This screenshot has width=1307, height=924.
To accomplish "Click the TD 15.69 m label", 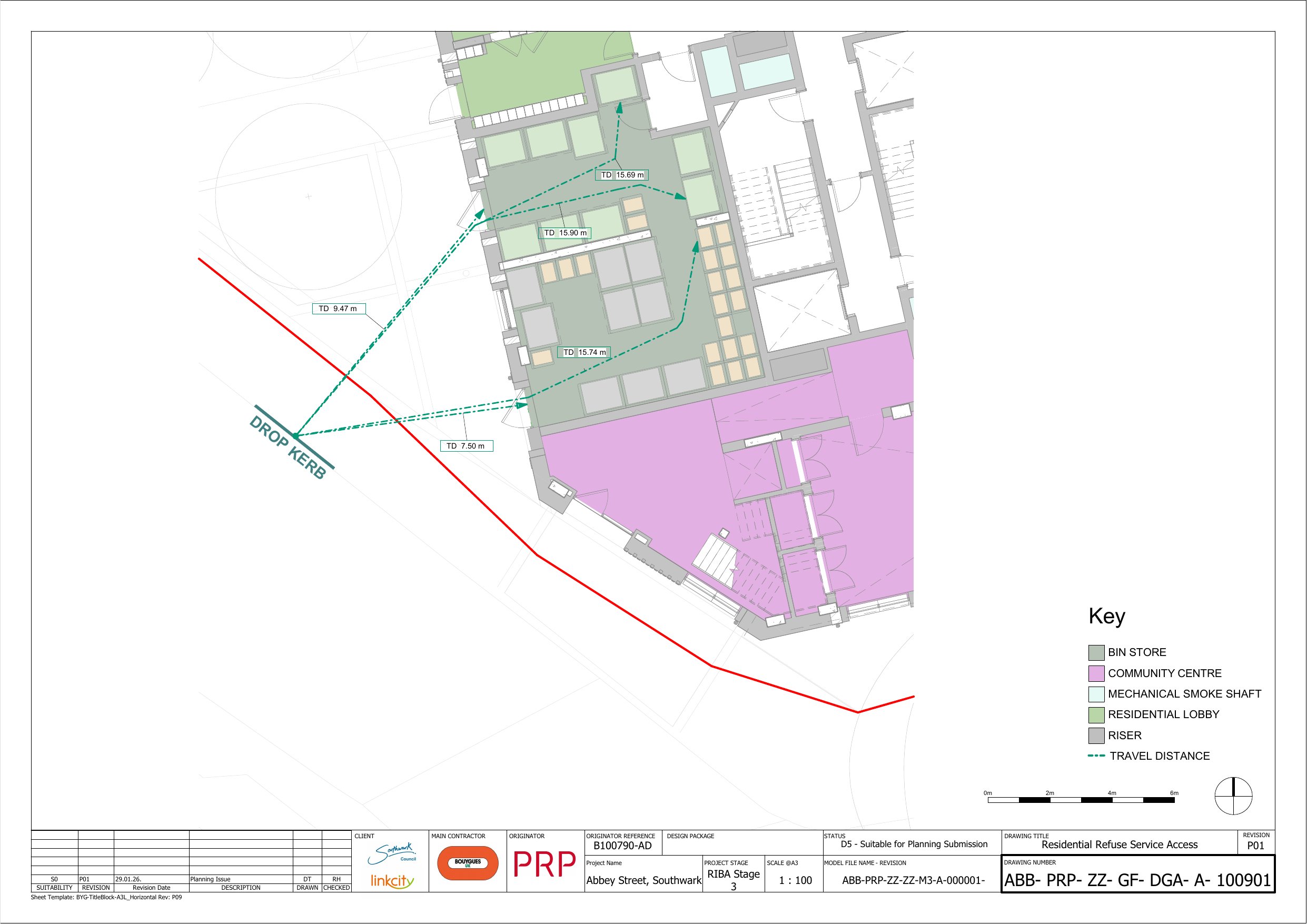I will 621,175.
